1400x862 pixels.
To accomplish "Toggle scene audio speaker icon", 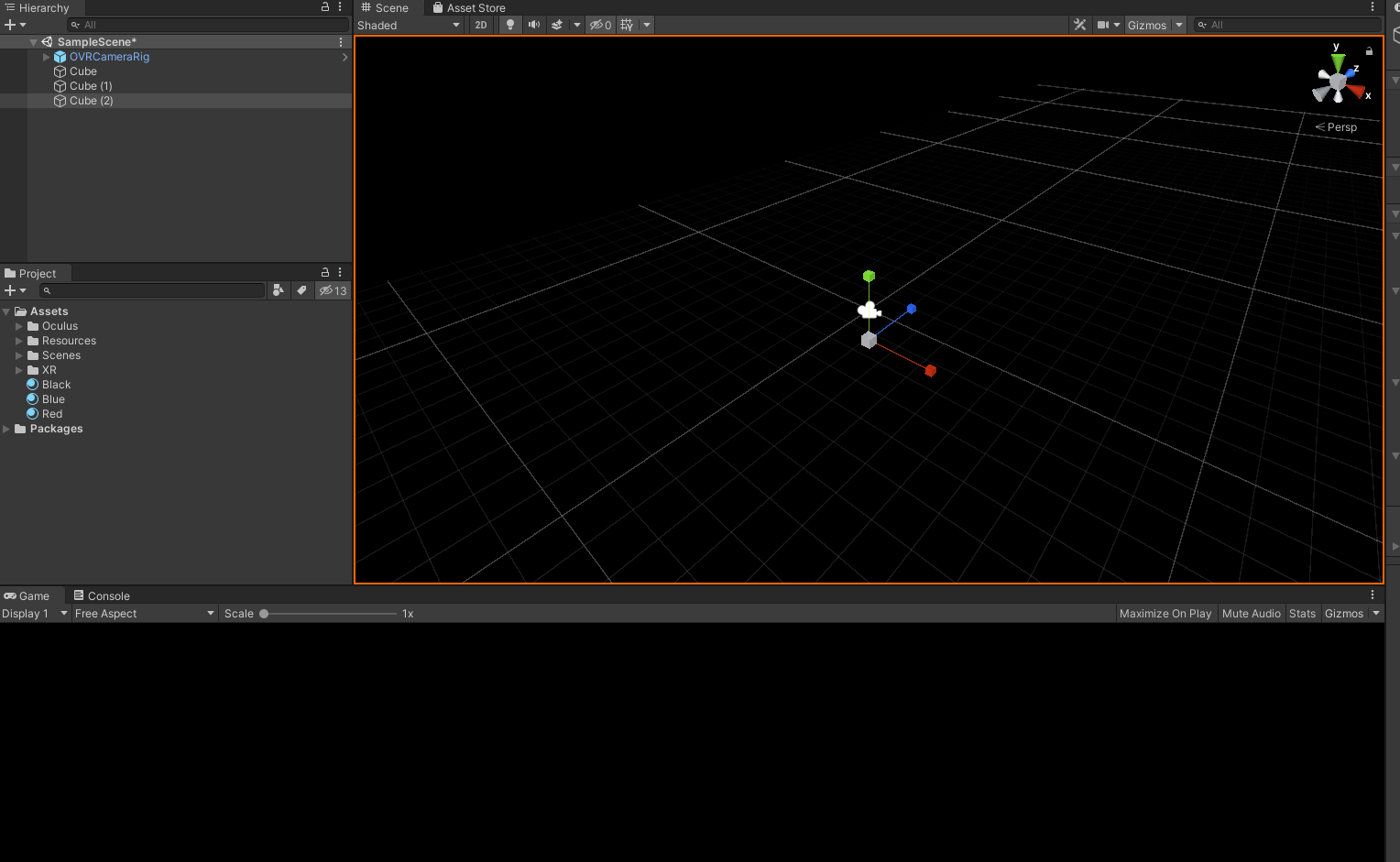I will point(533,25).
